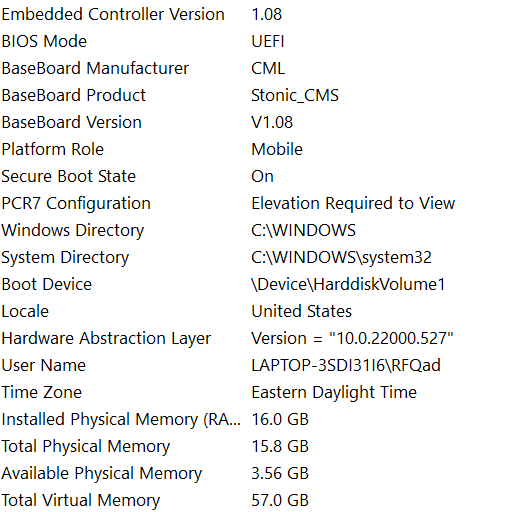Viewport: 520px width, 512px height.
Task: Select the UEFI value text
Action: (268, 41)
